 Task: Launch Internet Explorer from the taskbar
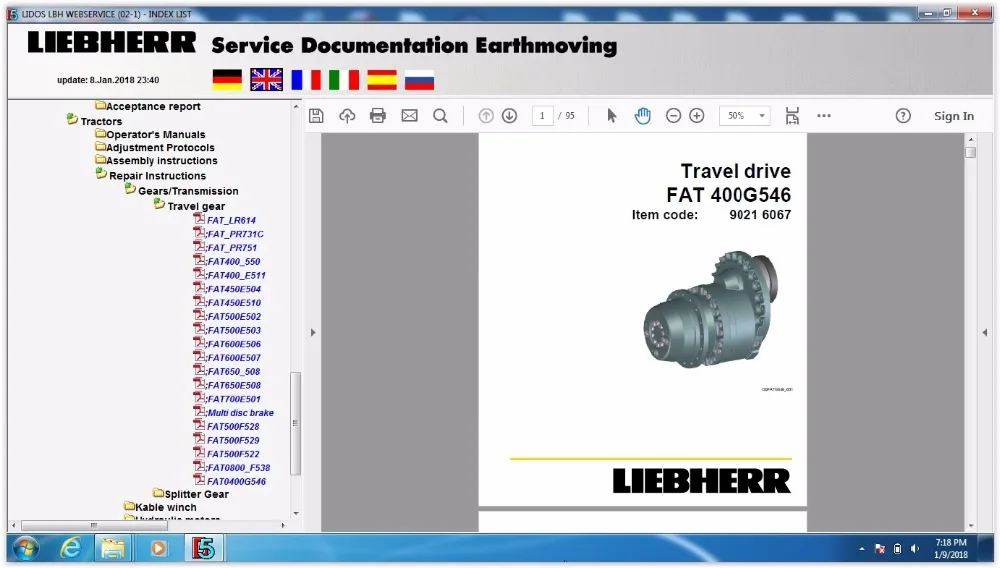(x=71, y=548)
